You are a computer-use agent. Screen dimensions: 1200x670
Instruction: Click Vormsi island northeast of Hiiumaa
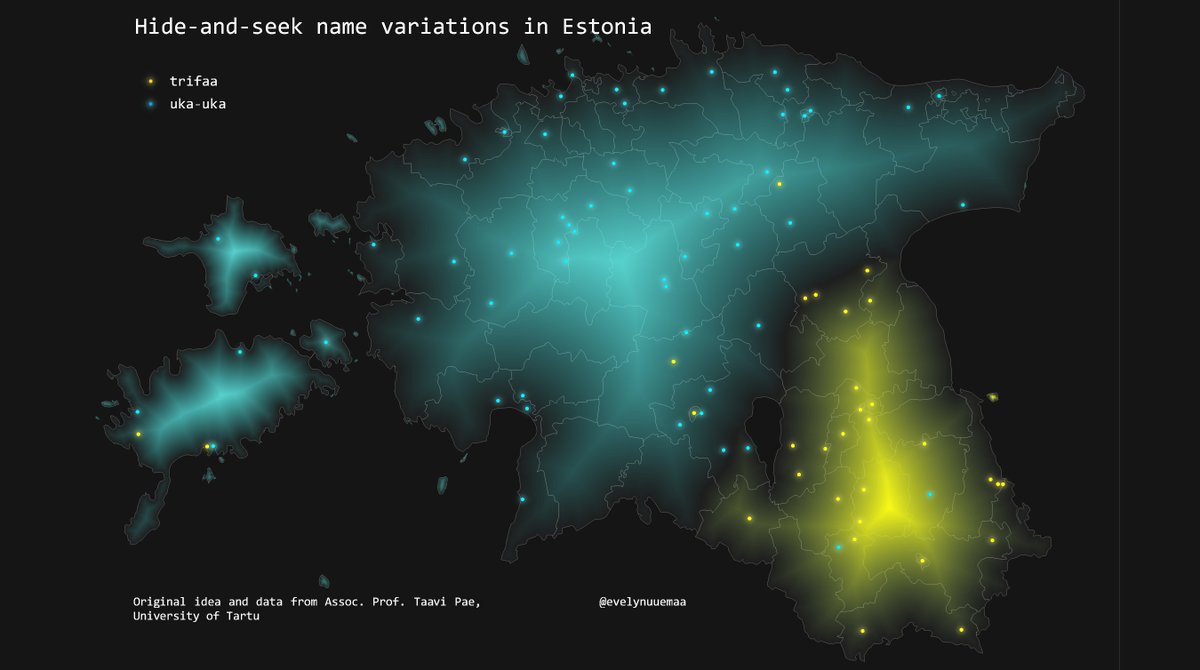click(x=328, y=222)
